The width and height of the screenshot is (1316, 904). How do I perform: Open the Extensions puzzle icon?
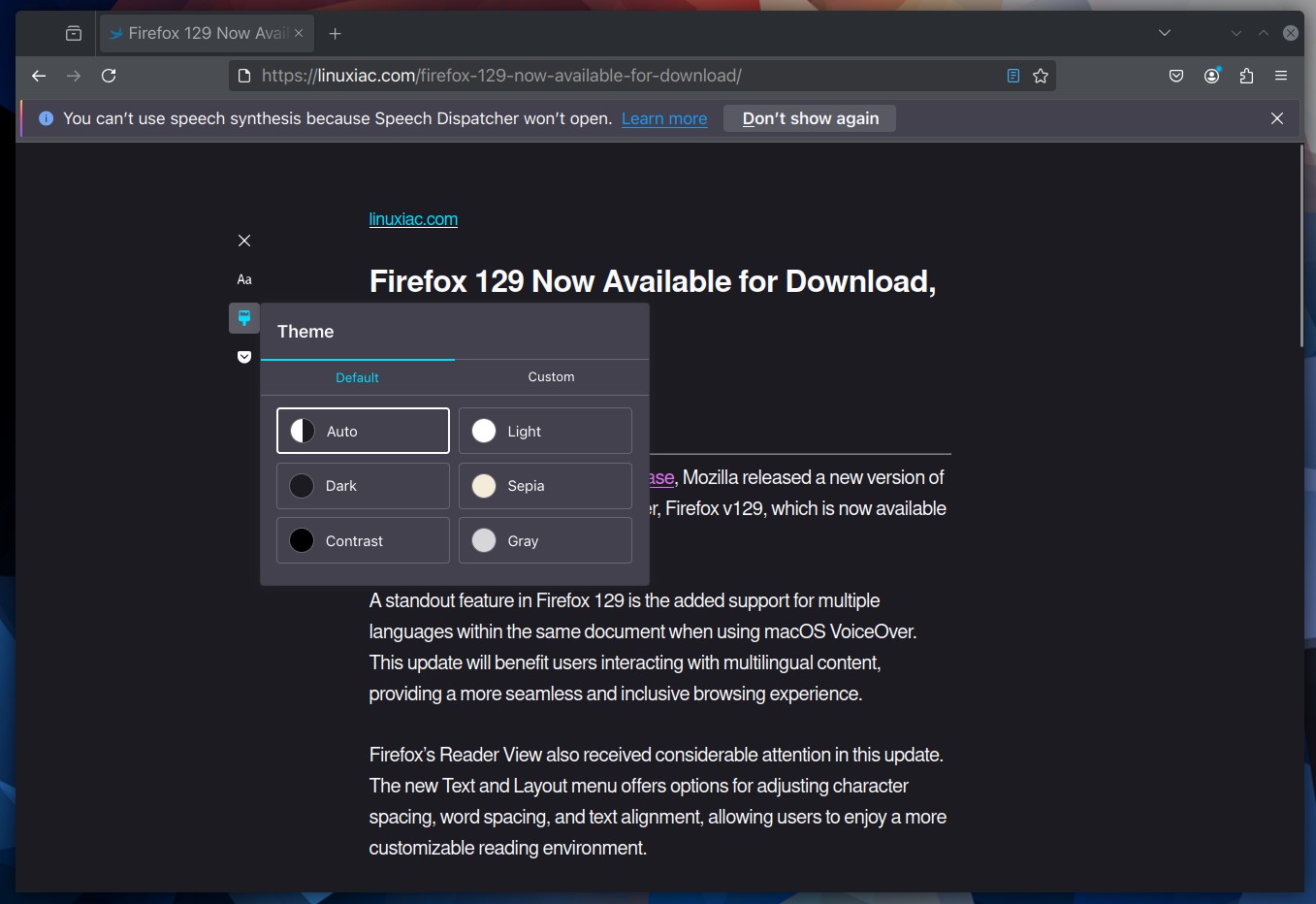(x=1246, y=76)
